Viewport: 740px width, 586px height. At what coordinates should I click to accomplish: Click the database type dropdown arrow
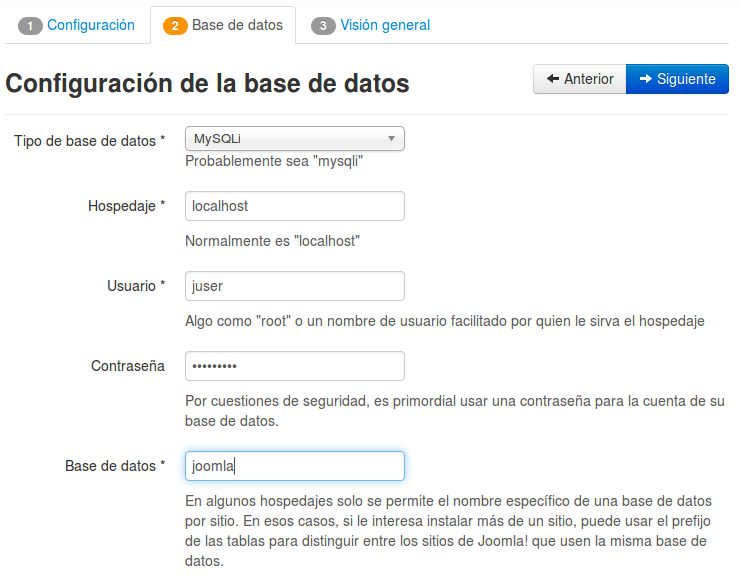[x=391, y=140]
